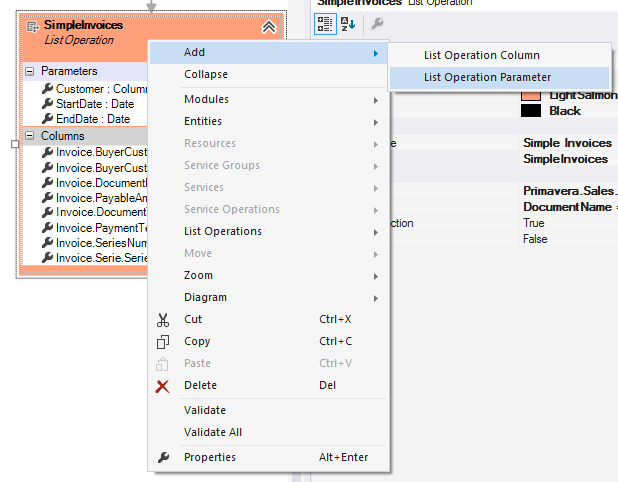Click the Copy icon in context menu
This screenshot has width=618, height=482.
[163, 342]
